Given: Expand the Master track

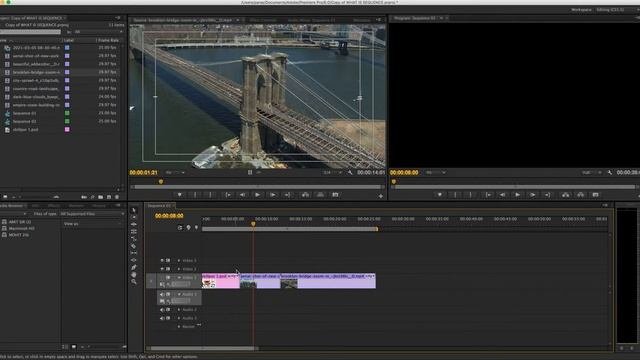Looking at the screenshot, I should [179, 327].
